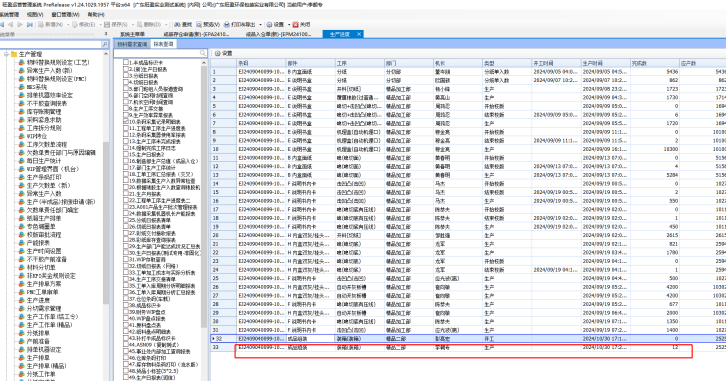Open 工序拆分规则 tree item
Screen dimensions: 727x381
pos(44,128)
